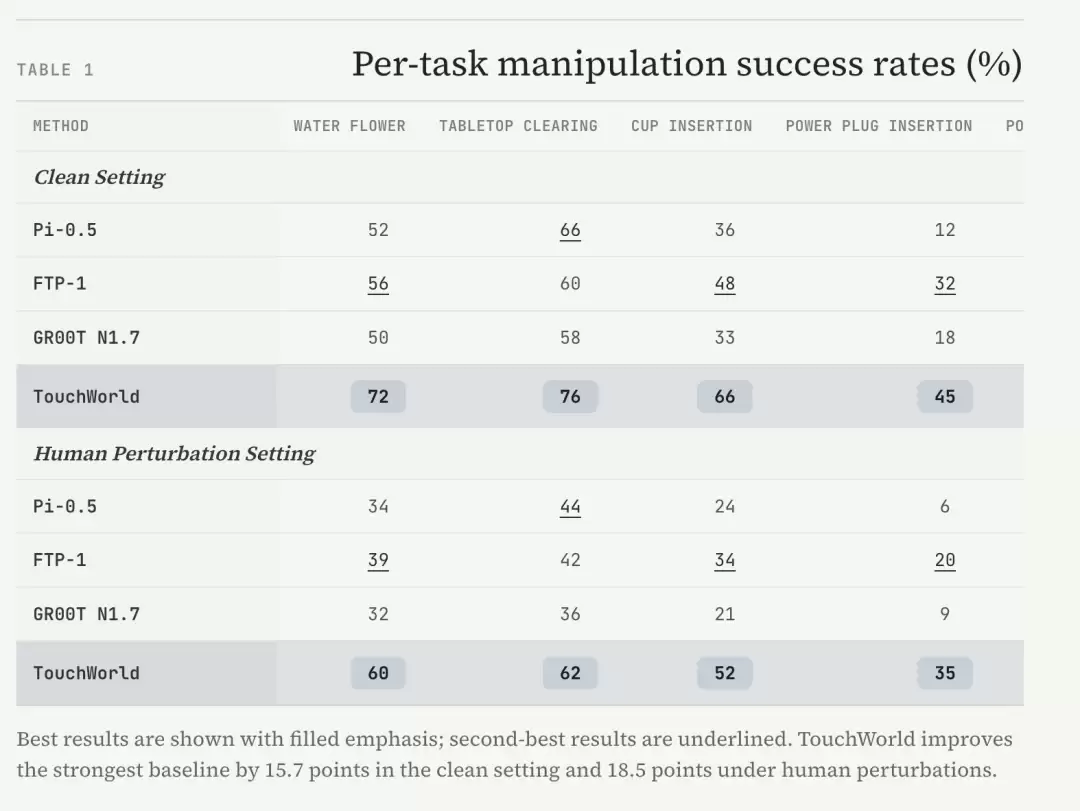Click the Human Perturbation Setting heading
The image size is (1080, 811).
(174, 453)
